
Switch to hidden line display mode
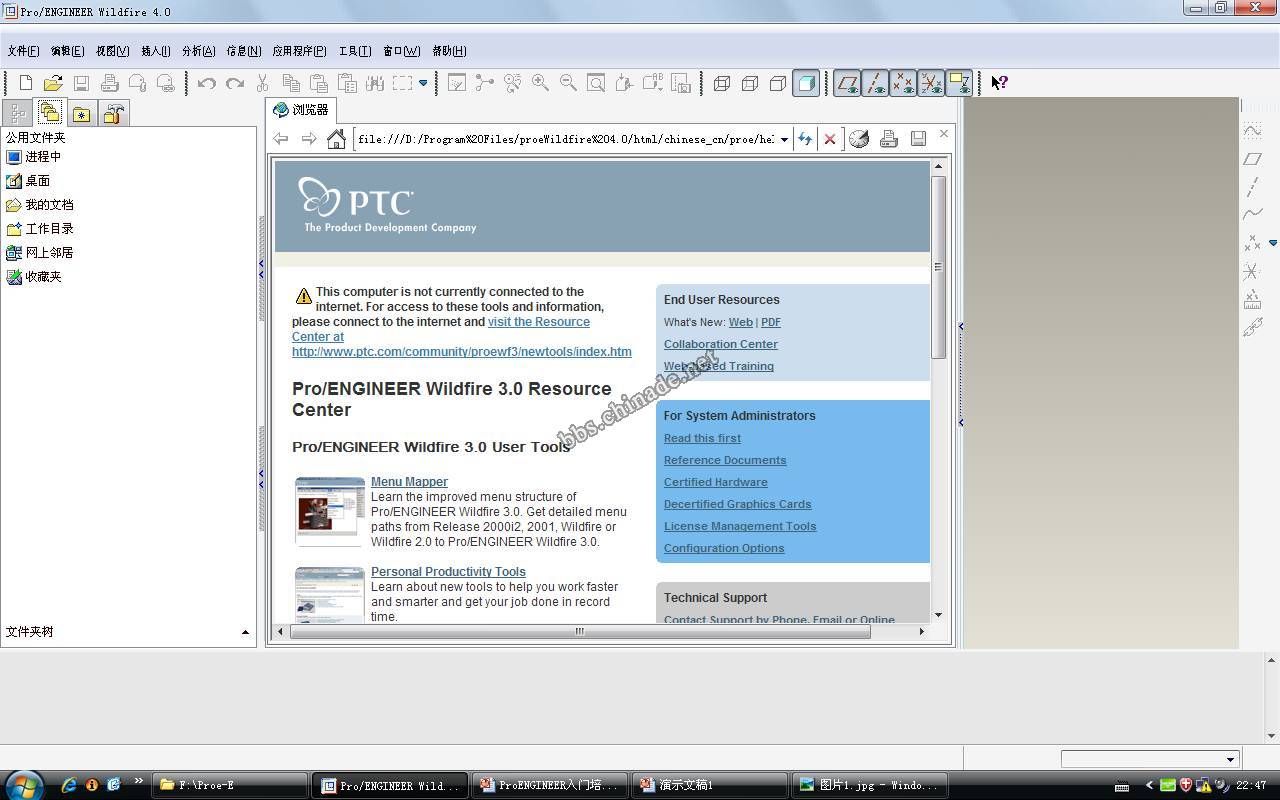pos(750,83)
